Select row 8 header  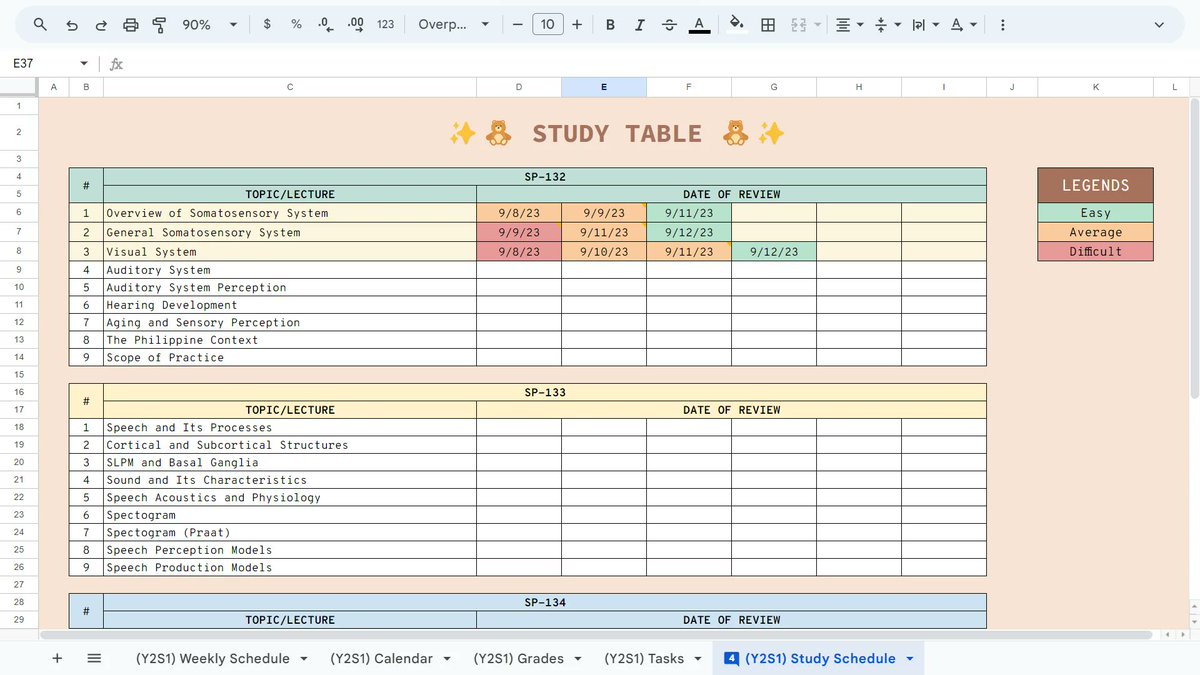pos(19,251)
